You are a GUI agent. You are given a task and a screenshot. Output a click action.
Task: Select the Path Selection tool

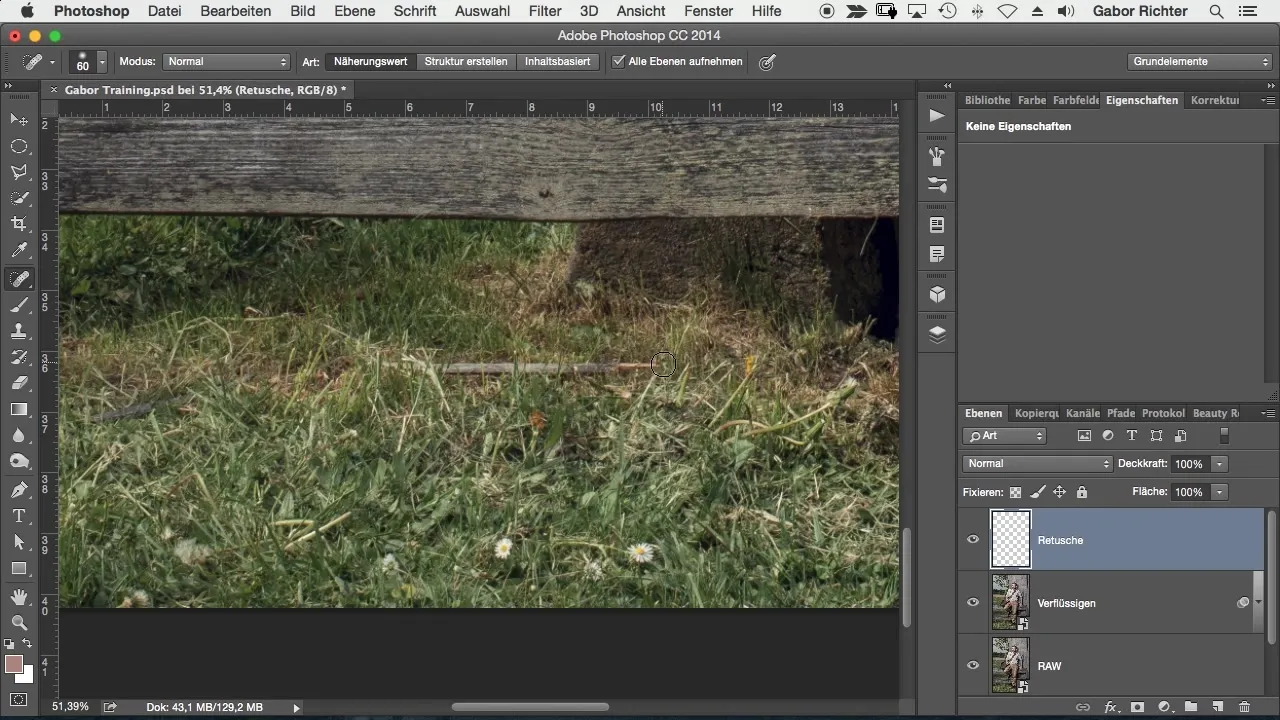[19, 542]
